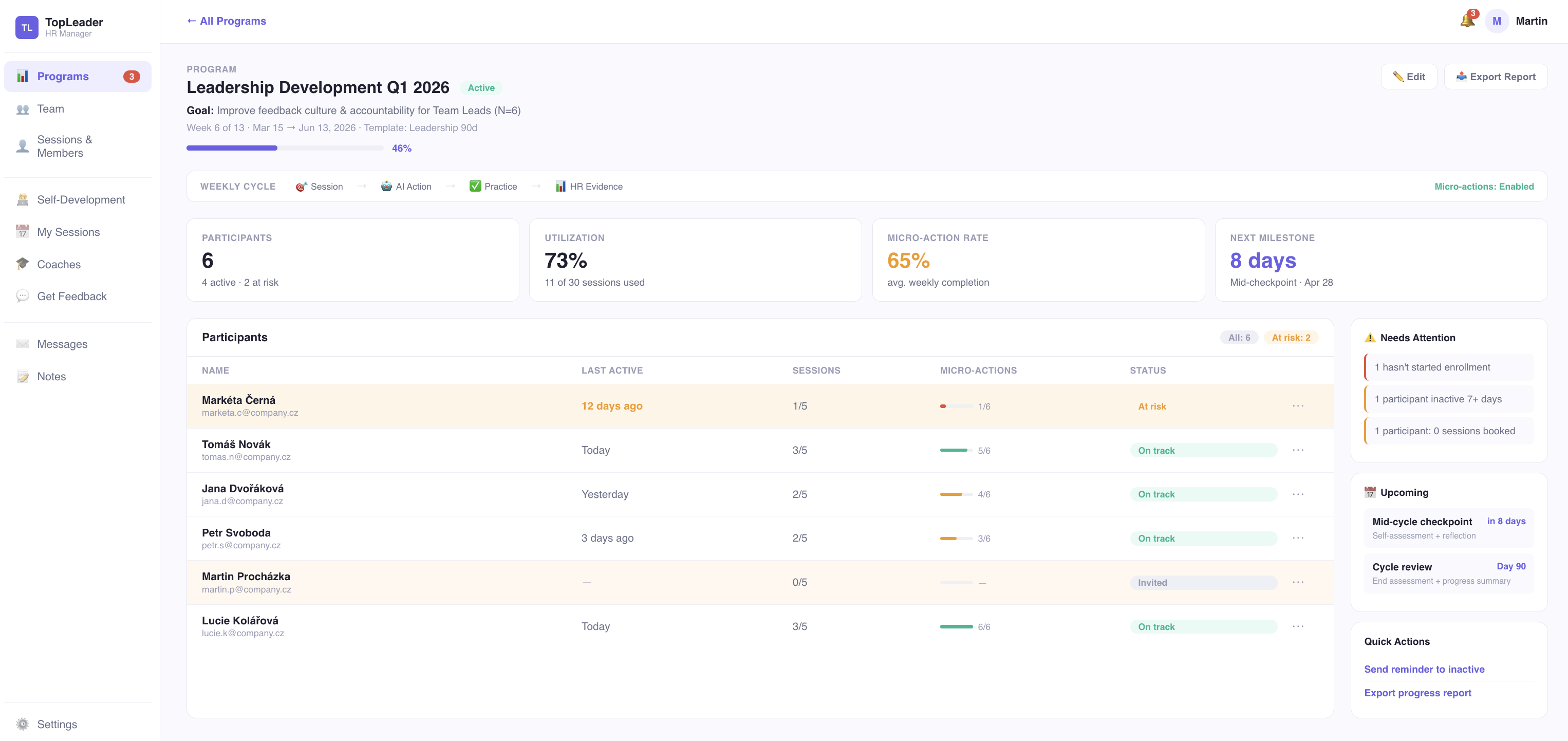The height and width of the screenshot is (741, 1568).
Task: Filter participants by 'At risk: 2'
Action: pyautogui.click(x=1291, y=337)
